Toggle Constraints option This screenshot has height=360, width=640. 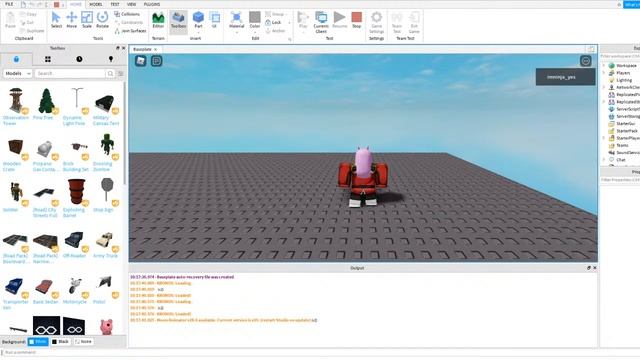point(129,22)
